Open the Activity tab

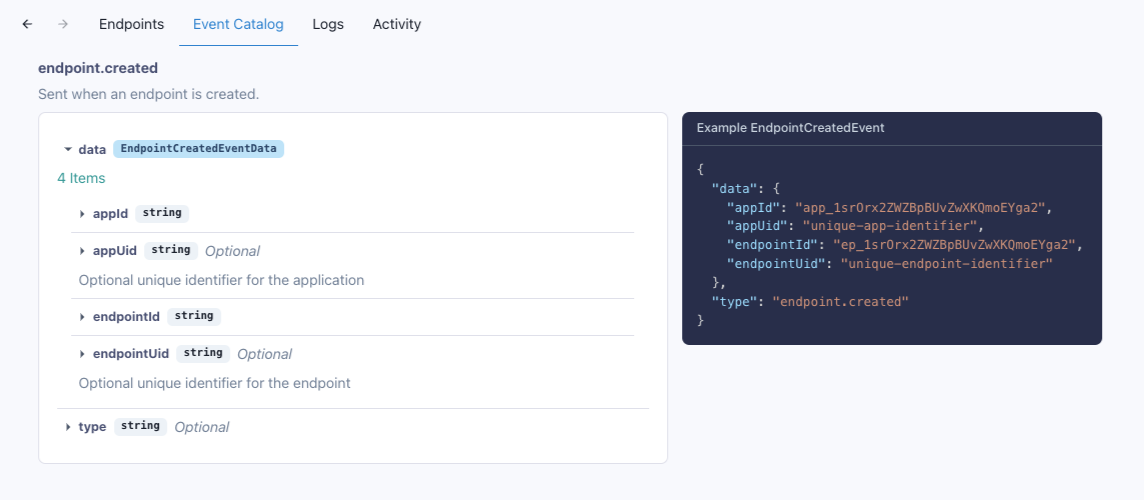[397, 24]
